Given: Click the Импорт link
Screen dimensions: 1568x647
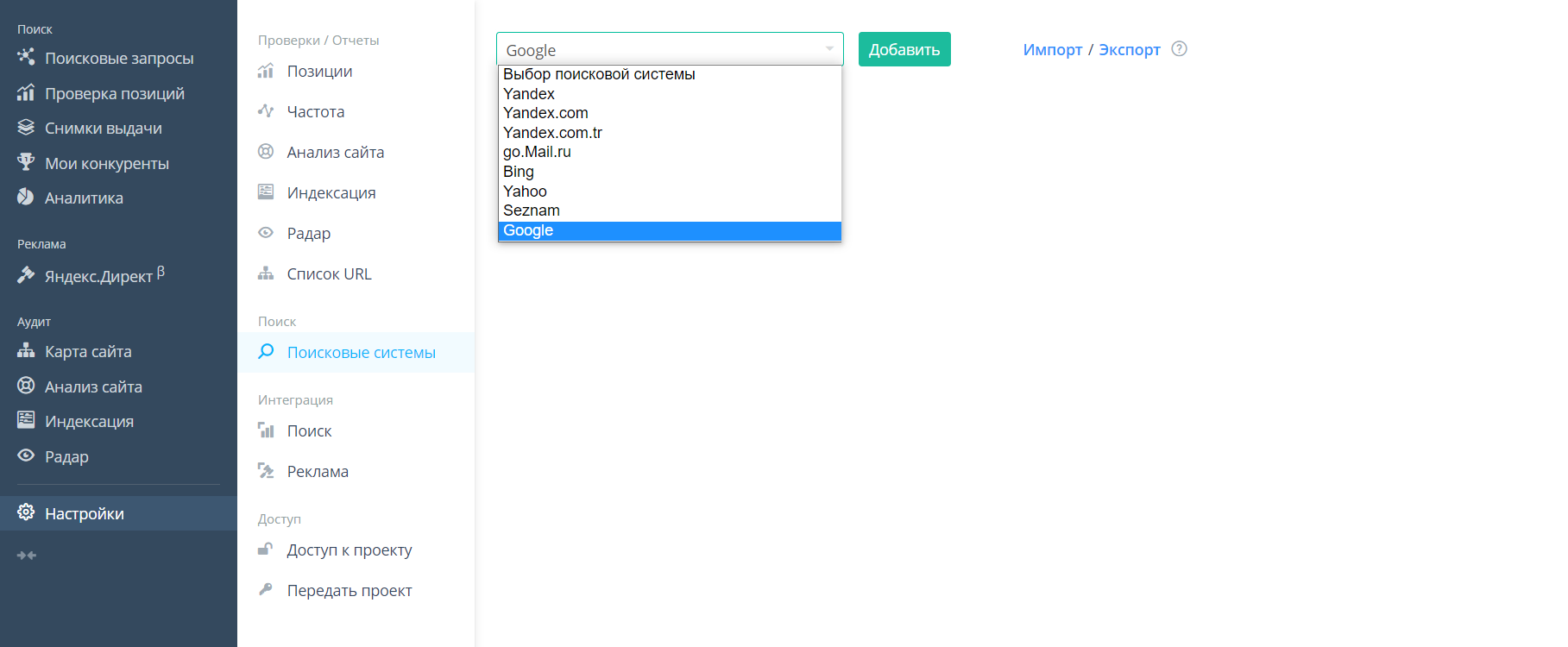Looking at the screenshot, I should tap(1053, 49).
